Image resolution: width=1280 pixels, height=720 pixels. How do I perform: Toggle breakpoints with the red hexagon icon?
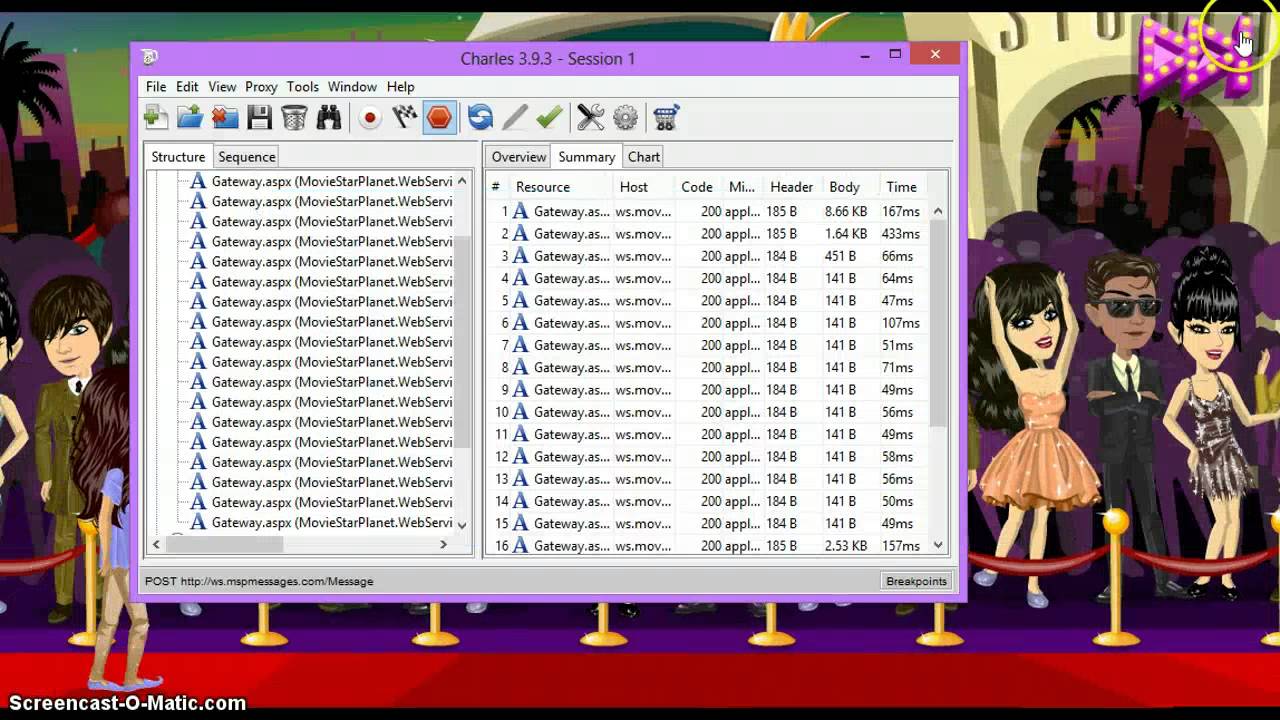tap(439, 118)
